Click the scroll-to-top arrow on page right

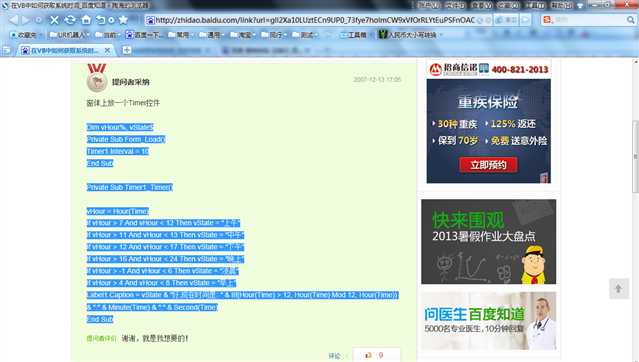click(619, 289)
